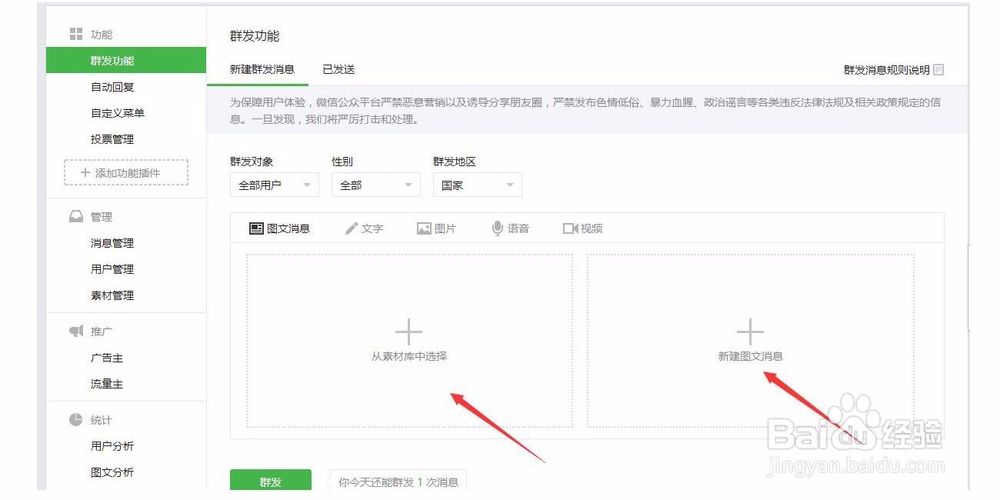Image resolution: width=1000 pixels, height=500 pixels.
Task: Switch to the 新建群发消息 tab
Action: coord(262,70)
